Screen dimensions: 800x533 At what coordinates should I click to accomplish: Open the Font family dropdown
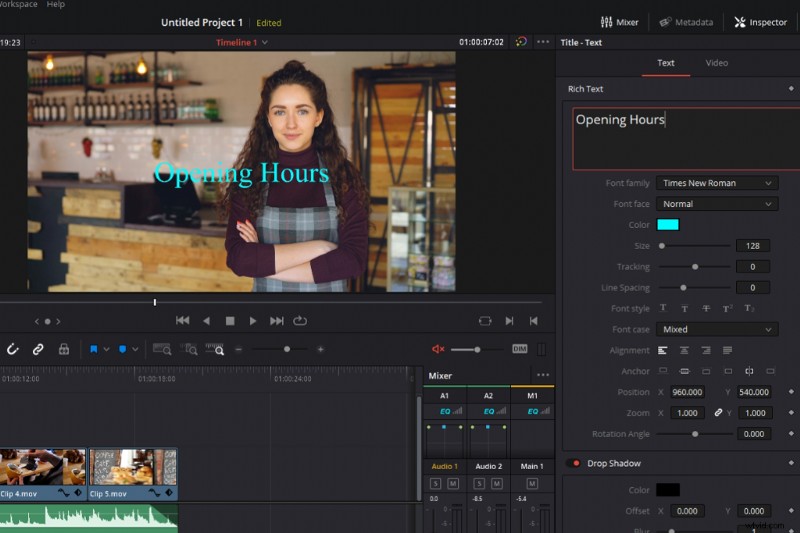tap(717, 183)
